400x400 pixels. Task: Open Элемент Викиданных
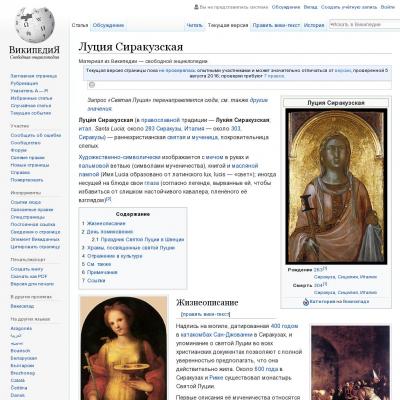pos(35,239)
